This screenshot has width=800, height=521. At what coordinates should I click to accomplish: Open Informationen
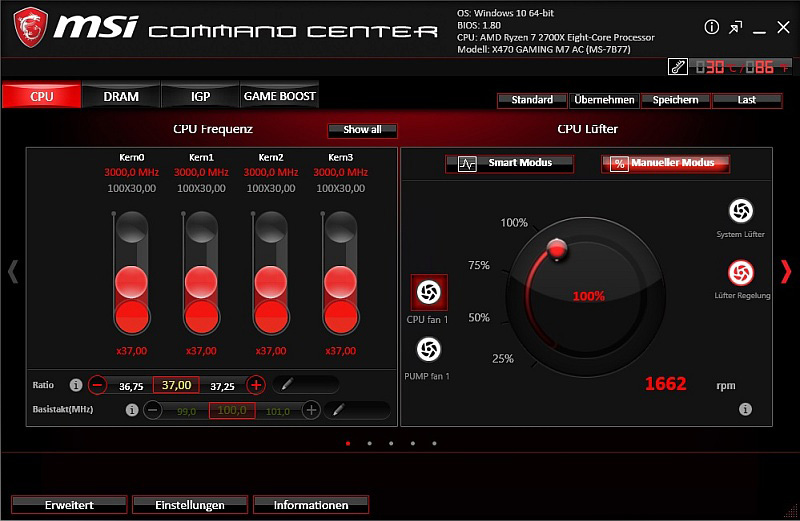click(x=311, y=505)
